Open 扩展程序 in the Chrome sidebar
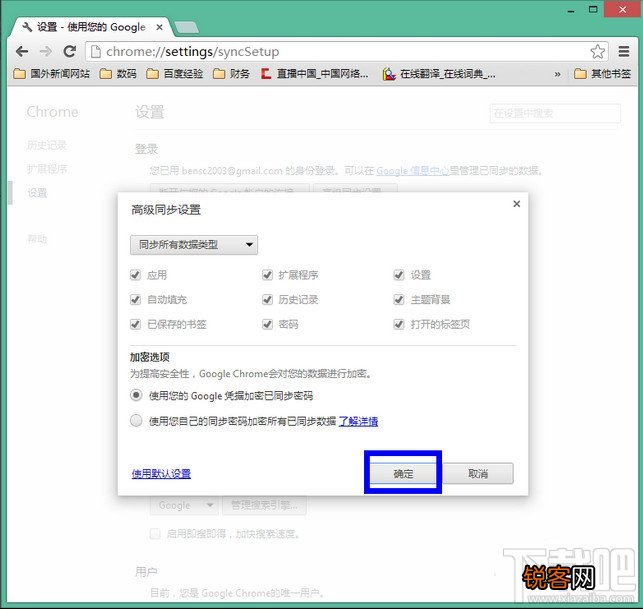Viewport: 643px width, 609px height. (47, 169)
